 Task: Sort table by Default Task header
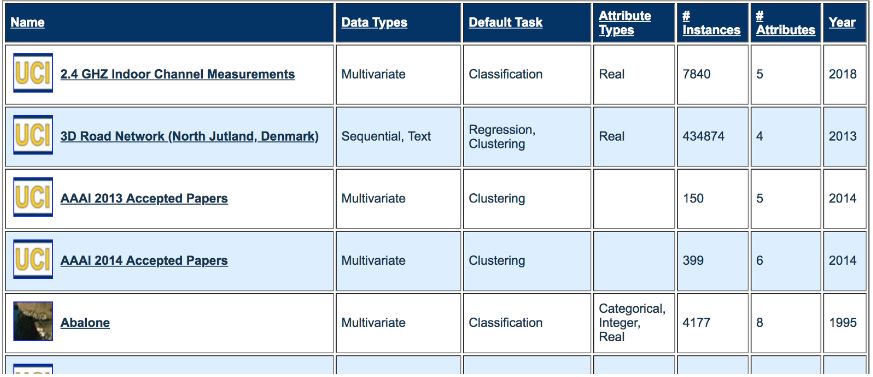pyautogui.click(x=506, y=23)
